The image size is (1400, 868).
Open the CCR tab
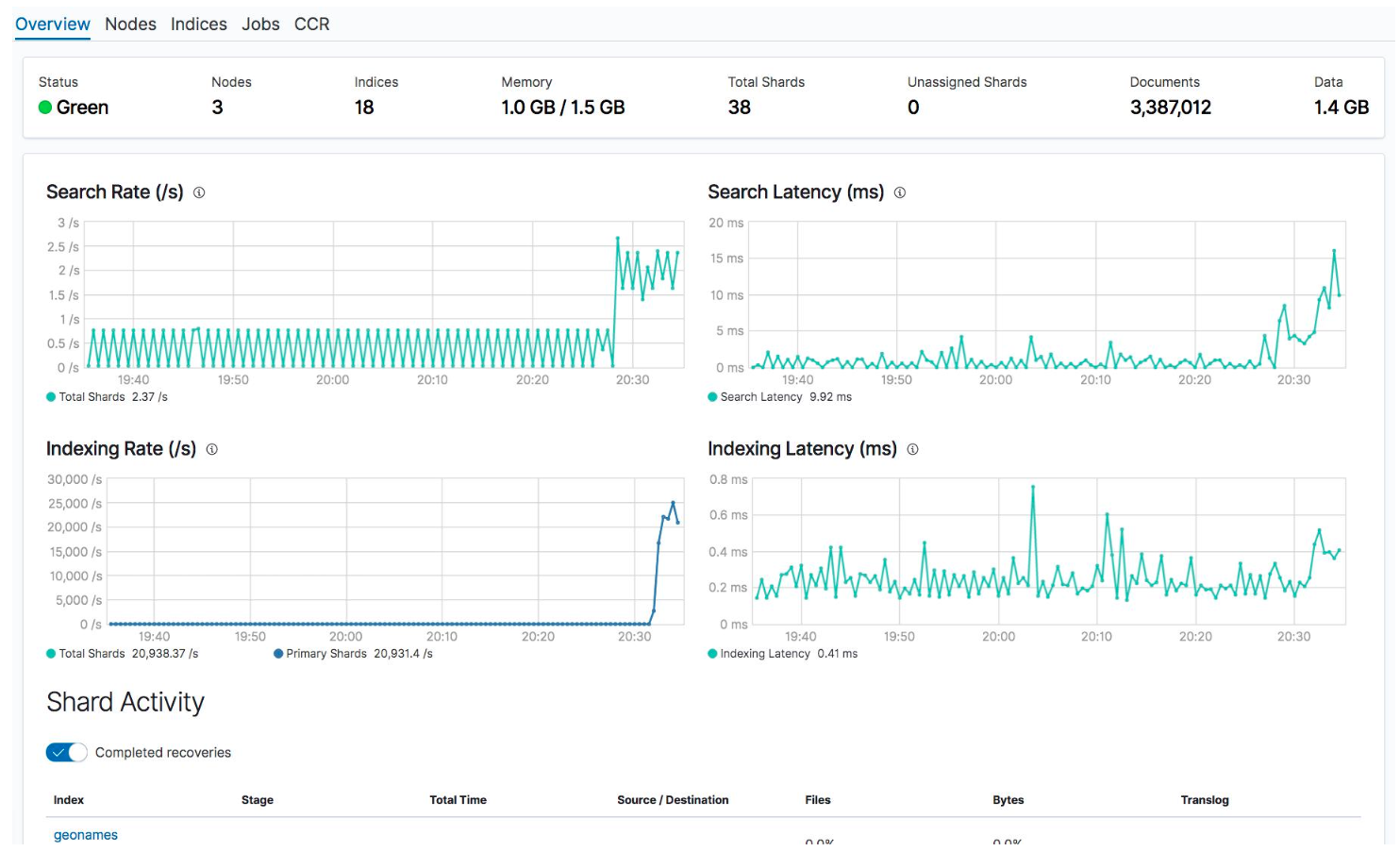click(x=312, y=25)
